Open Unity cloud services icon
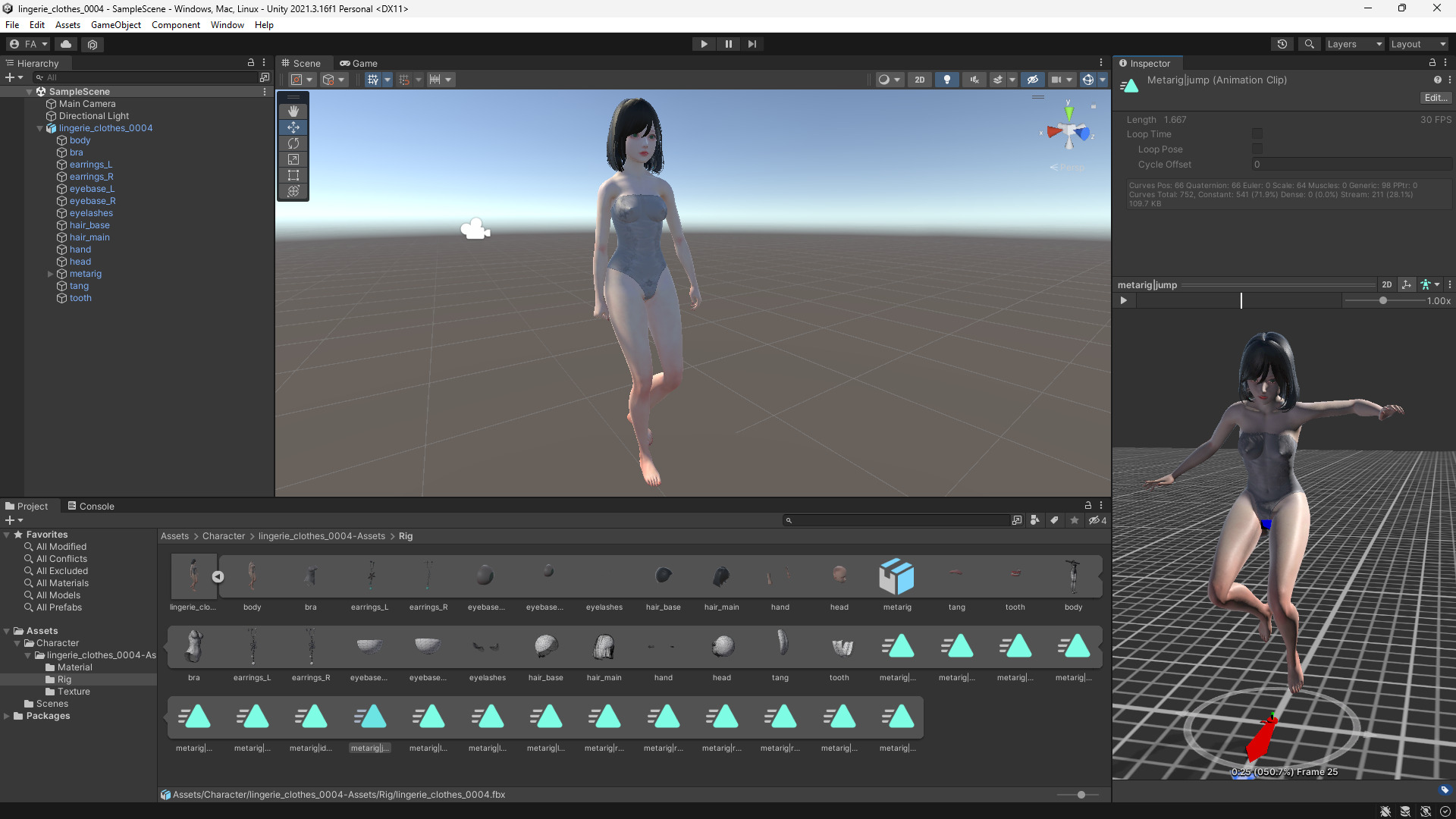Viewport: 1456px width, 819px height. (66, 44)
